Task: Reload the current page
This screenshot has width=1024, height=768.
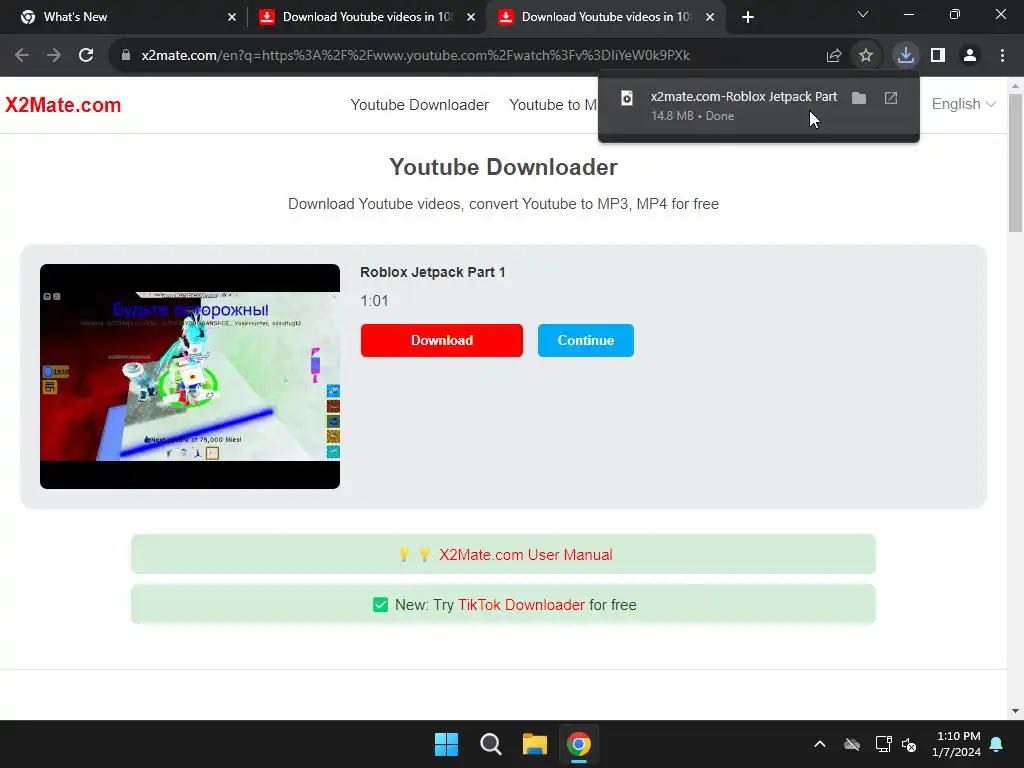Action: tap(86, 56)
